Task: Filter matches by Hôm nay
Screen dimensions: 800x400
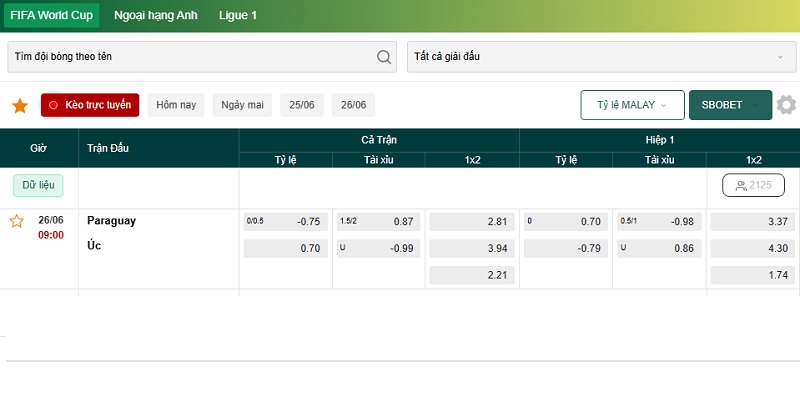Action: (x=176, y=105)
